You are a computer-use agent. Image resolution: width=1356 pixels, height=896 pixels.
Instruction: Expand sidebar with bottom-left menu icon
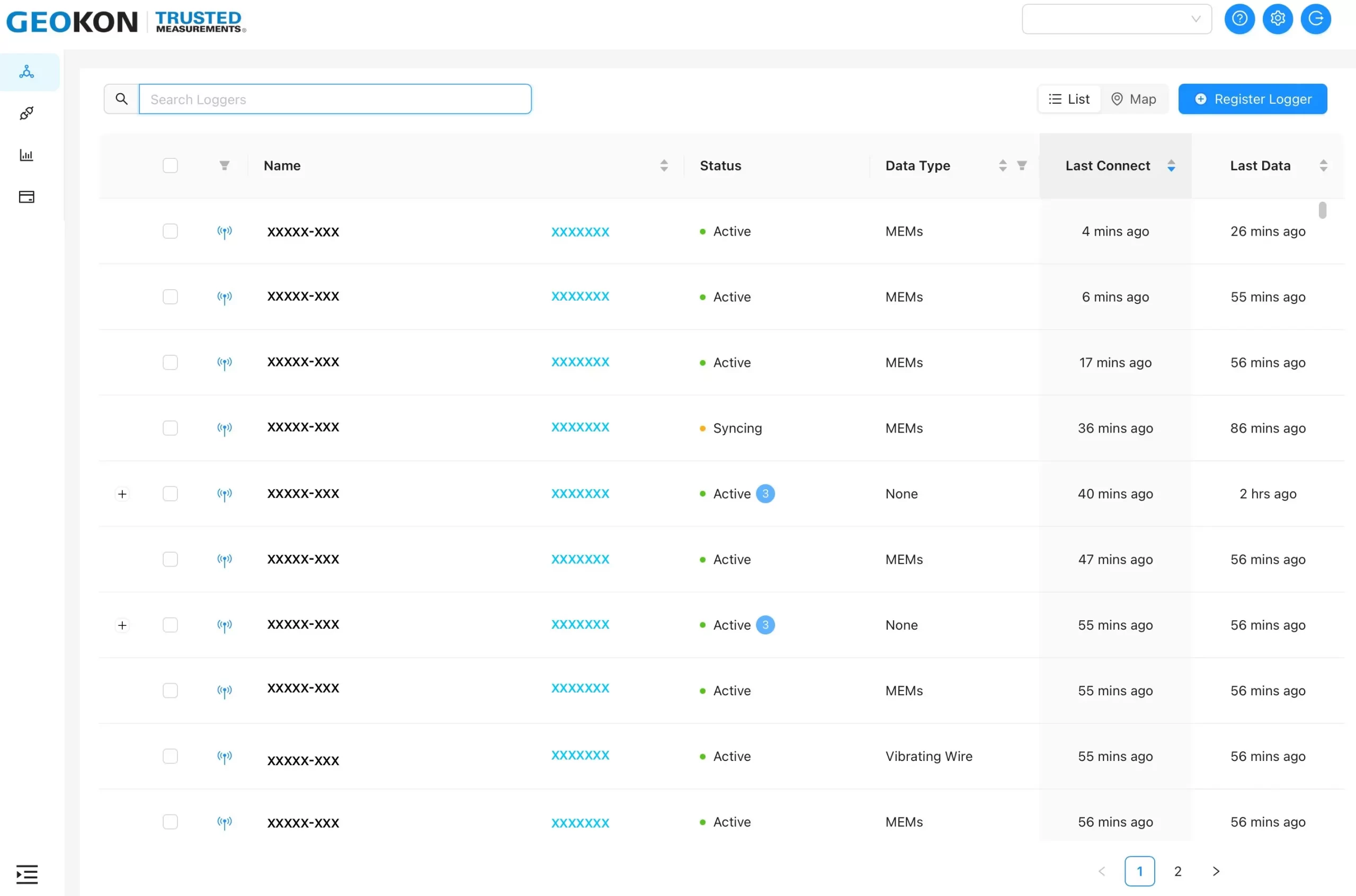[26, 874]
